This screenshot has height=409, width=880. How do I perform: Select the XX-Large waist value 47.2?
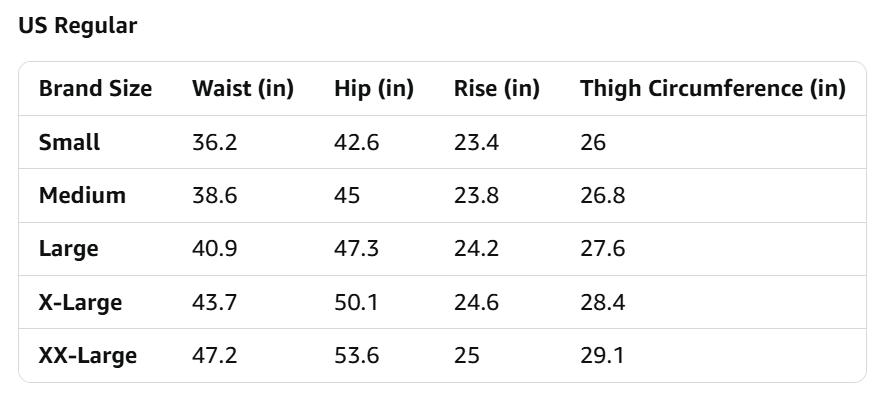(x=214, y=355)
